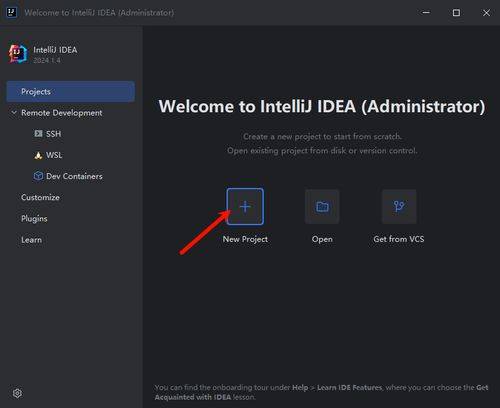
Task: Click the IntelliJ IDEA logo in sidebar
Action: (x=18, y=54)
